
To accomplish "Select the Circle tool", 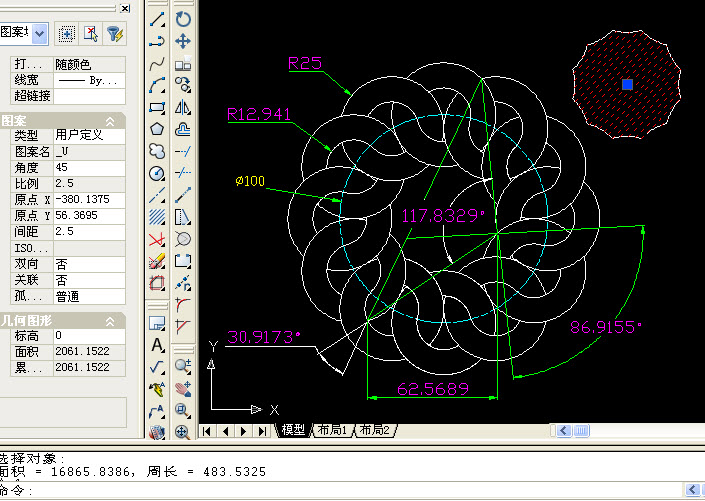I will pos(157,173).
